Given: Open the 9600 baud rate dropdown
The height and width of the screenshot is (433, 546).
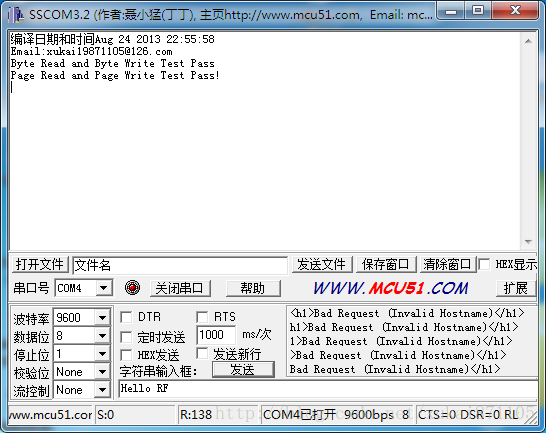Looking at the screenshot, I should [102, 317].
